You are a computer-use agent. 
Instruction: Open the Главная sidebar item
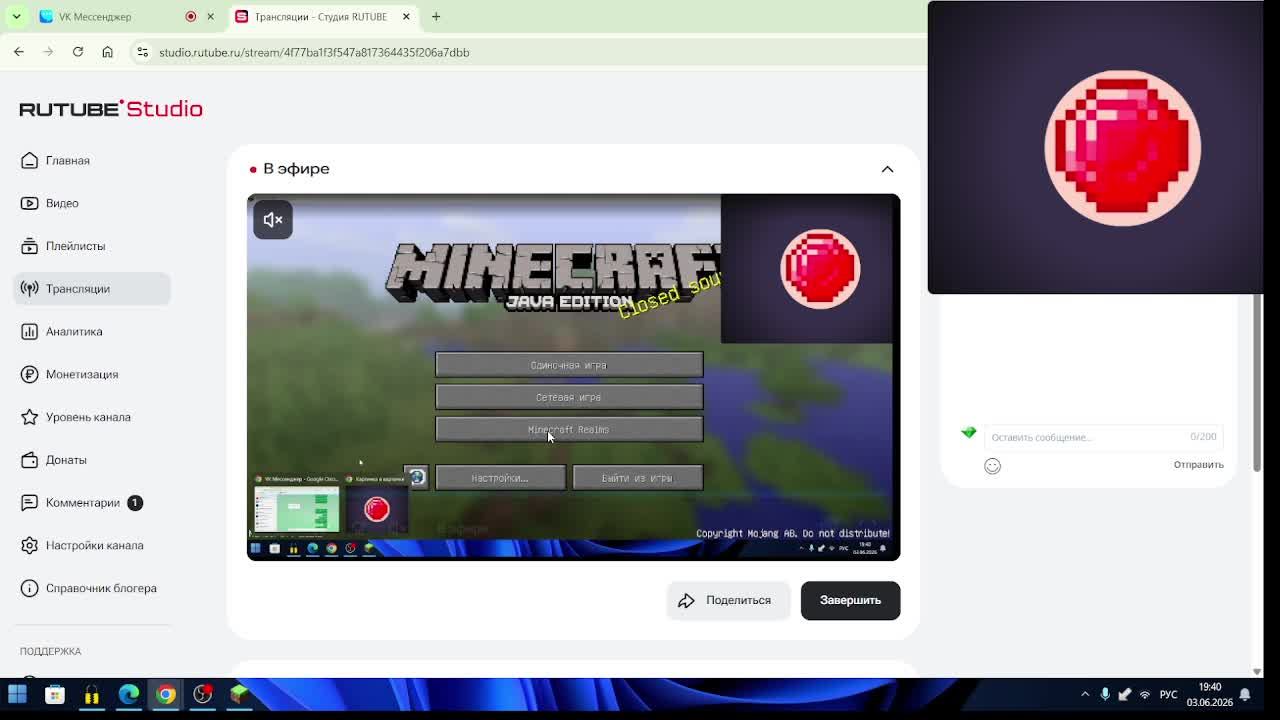point(92,160)
